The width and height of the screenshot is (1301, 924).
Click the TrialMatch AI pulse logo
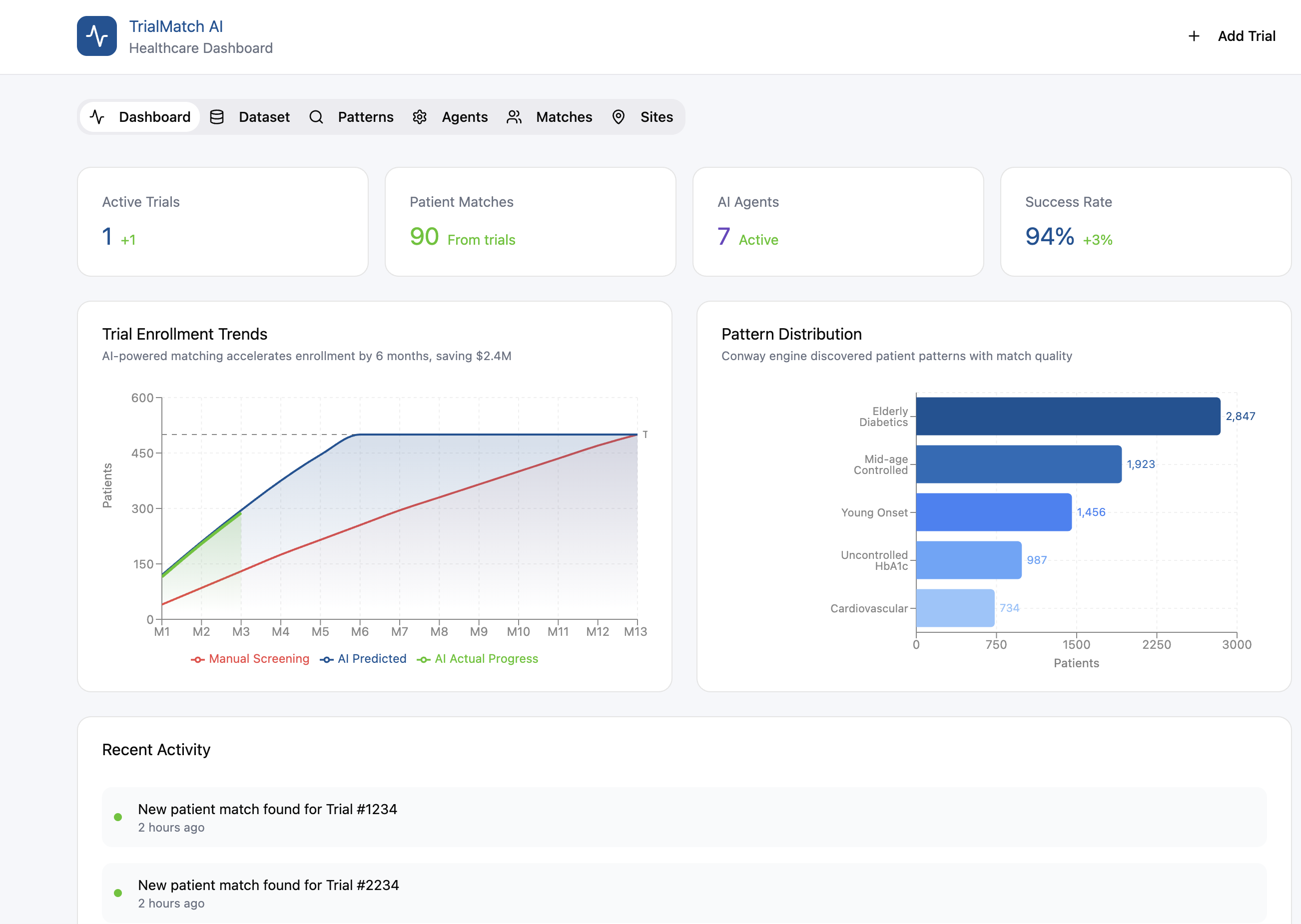[x=97, y=36]
